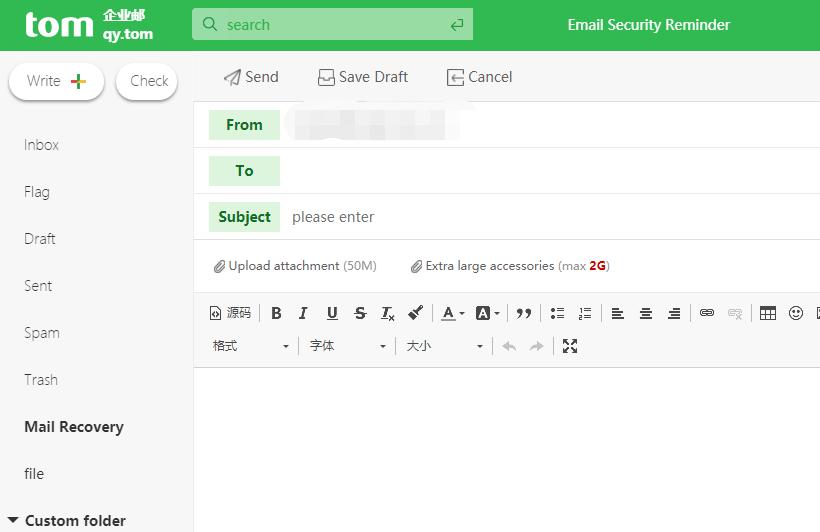Click the remove format icon

388,313
